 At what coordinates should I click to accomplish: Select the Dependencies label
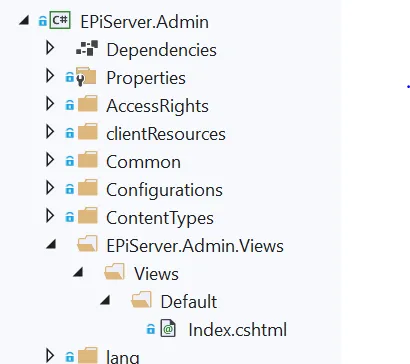click(x=161, y=50)
